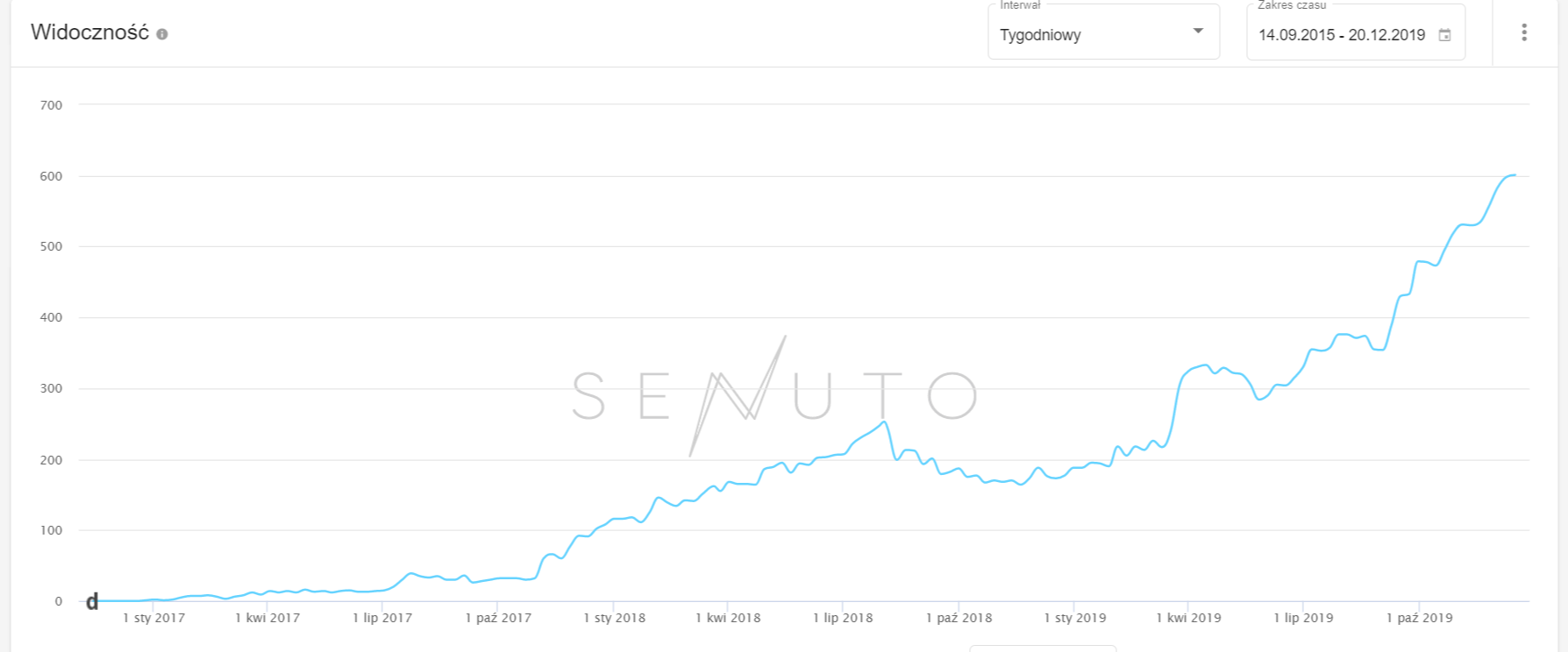Click the '1 lip 2018' axis label
Screen dimensions: 1568x652
point(843,618)
